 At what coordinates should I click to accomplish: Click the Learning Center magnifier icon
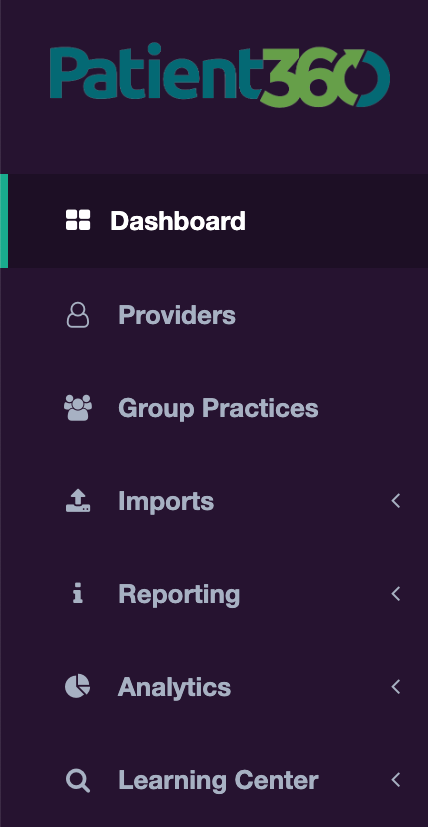coord(78,781)
